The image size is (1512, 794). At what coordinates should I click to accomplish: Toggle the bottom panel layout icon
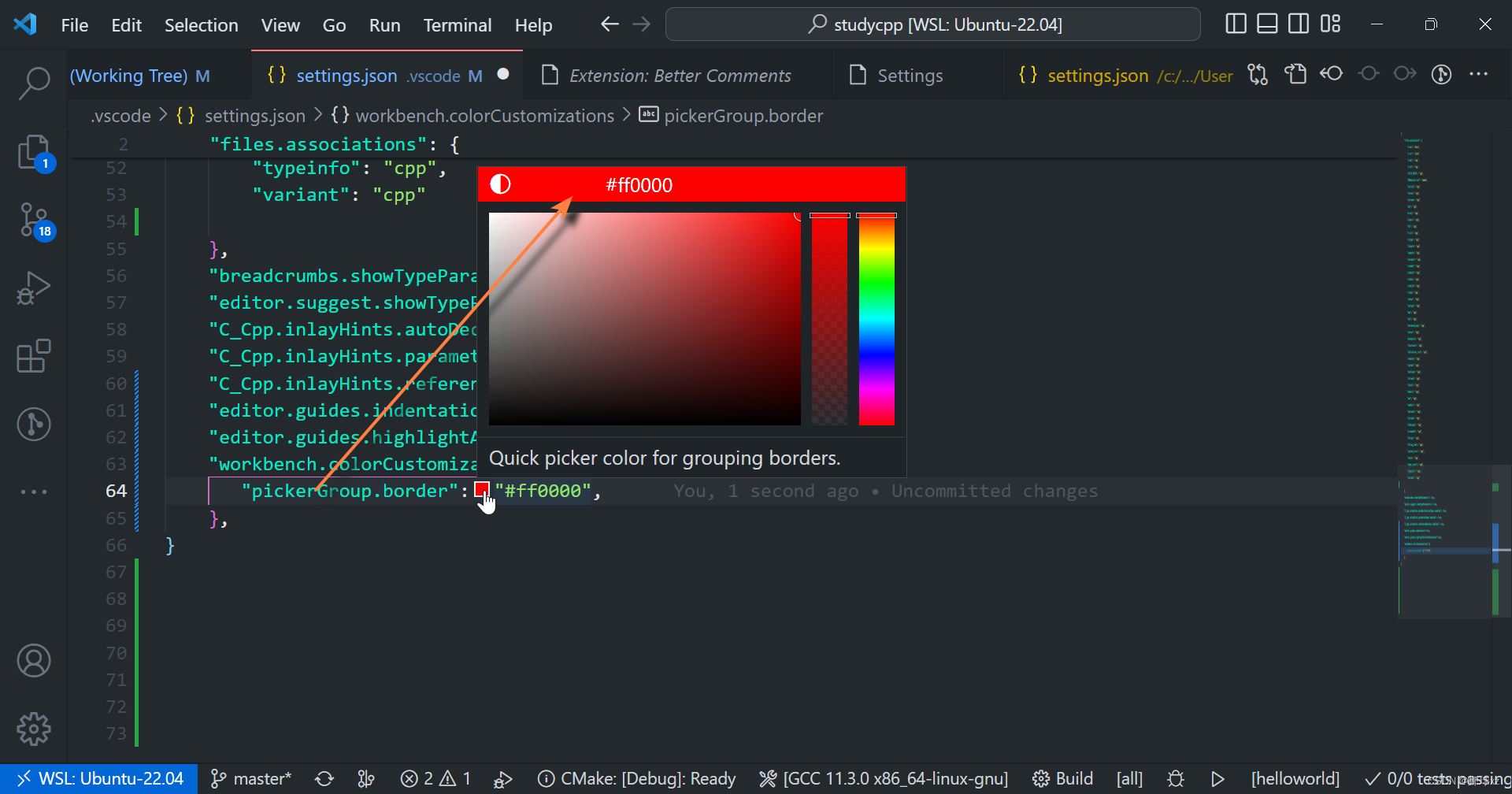coord(1267,24)
